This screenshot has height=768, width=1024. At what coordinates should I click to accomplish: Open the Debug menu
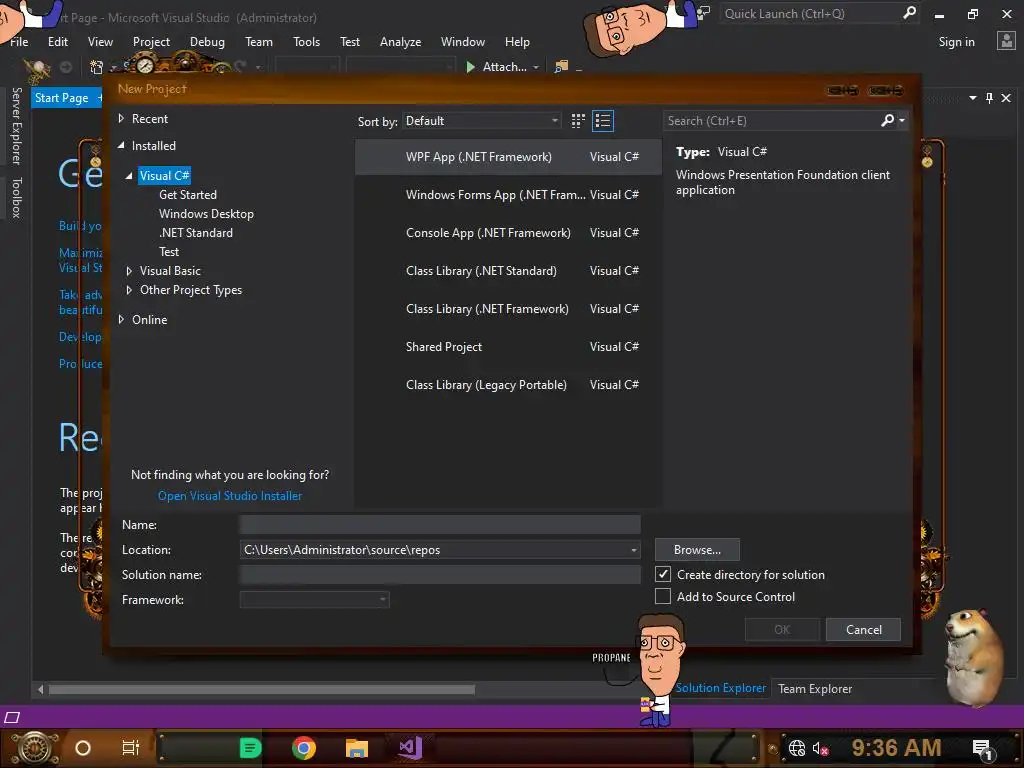(207, 42)
